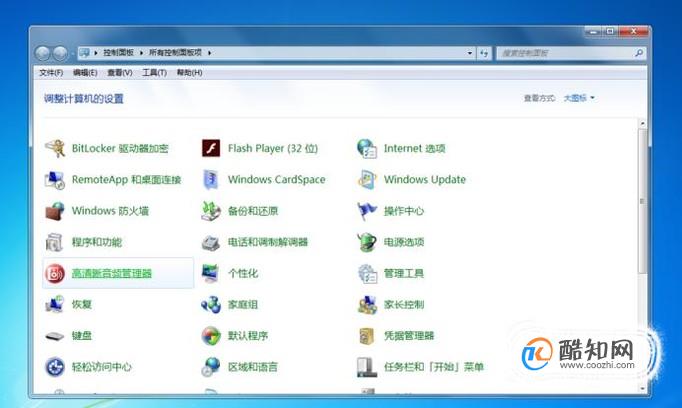682x408 pixels.
Task: Open the 电话和调制解调器 icon
Action: [x=211, y=242]
